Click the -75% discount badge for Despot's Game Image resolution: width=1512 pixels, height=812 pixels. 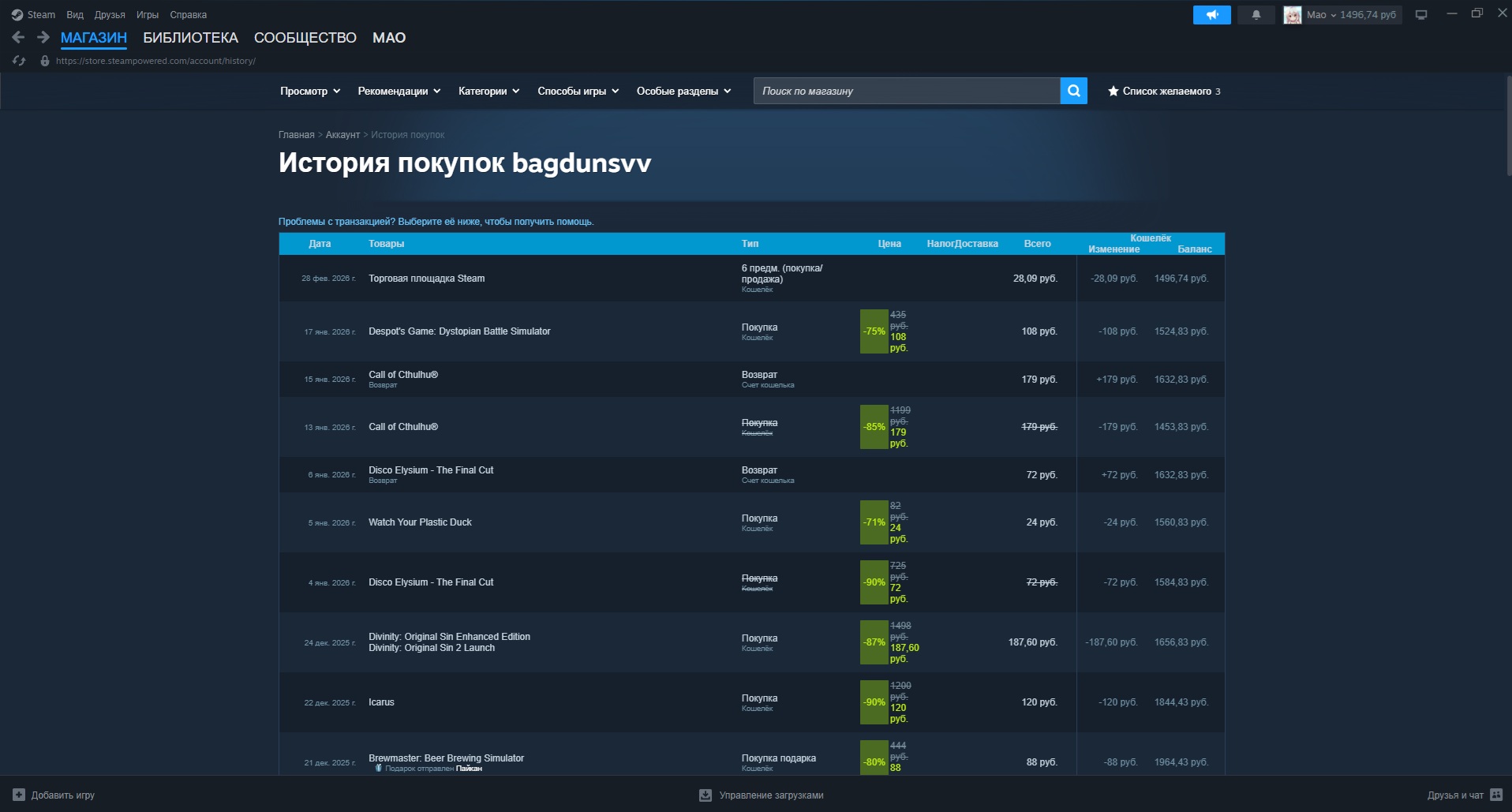[x=874, y=331]
